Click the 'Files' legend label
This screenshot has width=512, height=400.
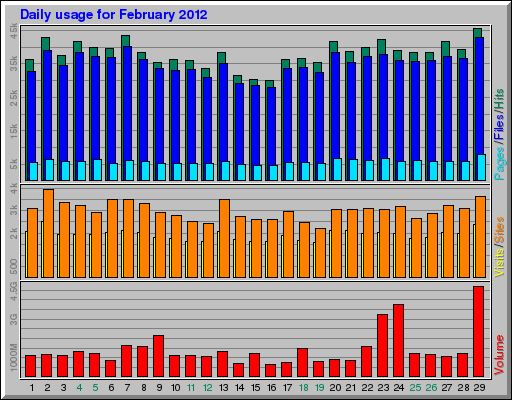pos(499,127)
